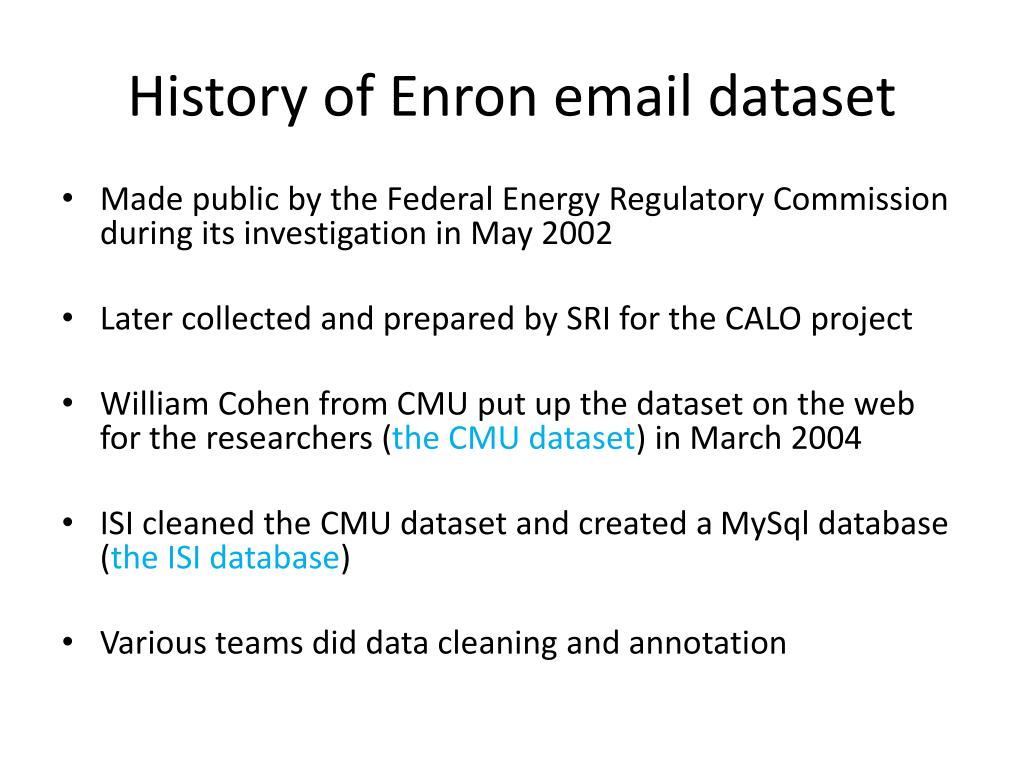Follow "the ISI database" hyperlink
Image resolution: width=1024 pixels, height=768 pixels.
[x=225, y=558]
